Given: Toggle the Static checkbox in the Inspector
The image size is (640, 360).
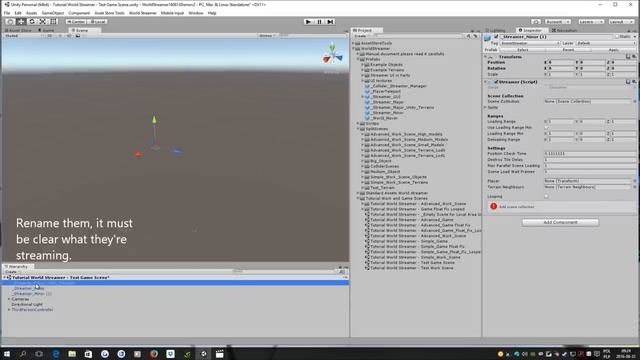Looking at the screenshot, I should (617, 37).
